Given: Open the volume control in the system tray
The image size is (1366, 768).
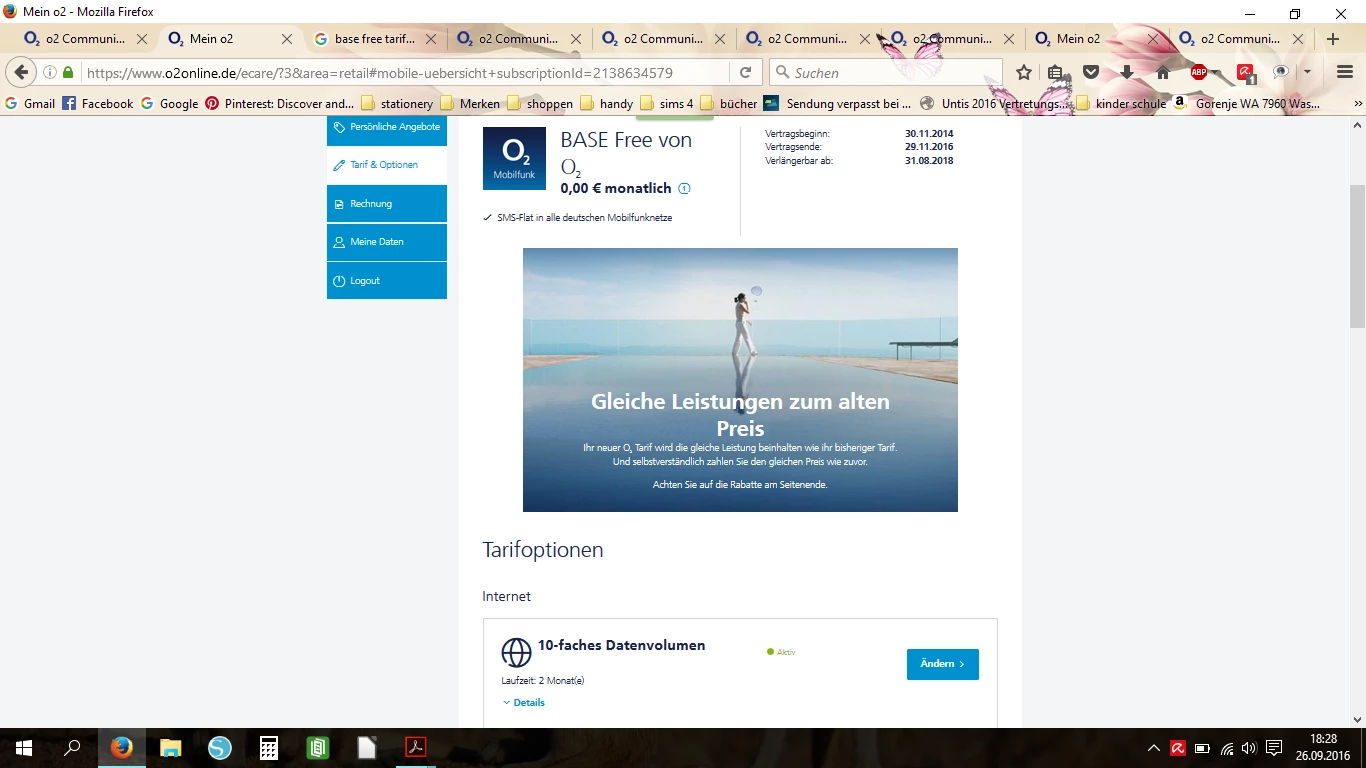Looking at the screenshot, I should (1248, 748).
